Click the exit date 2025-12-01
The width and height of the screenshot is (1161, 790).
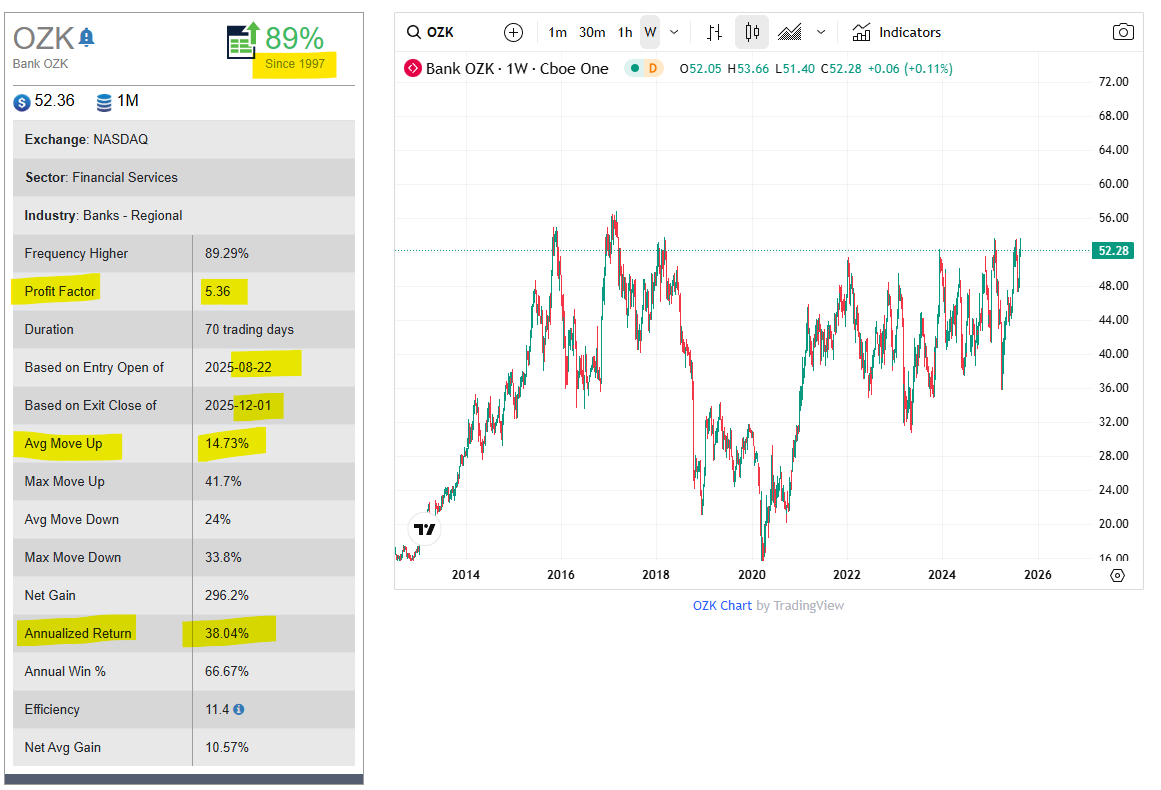coord(238,406)
